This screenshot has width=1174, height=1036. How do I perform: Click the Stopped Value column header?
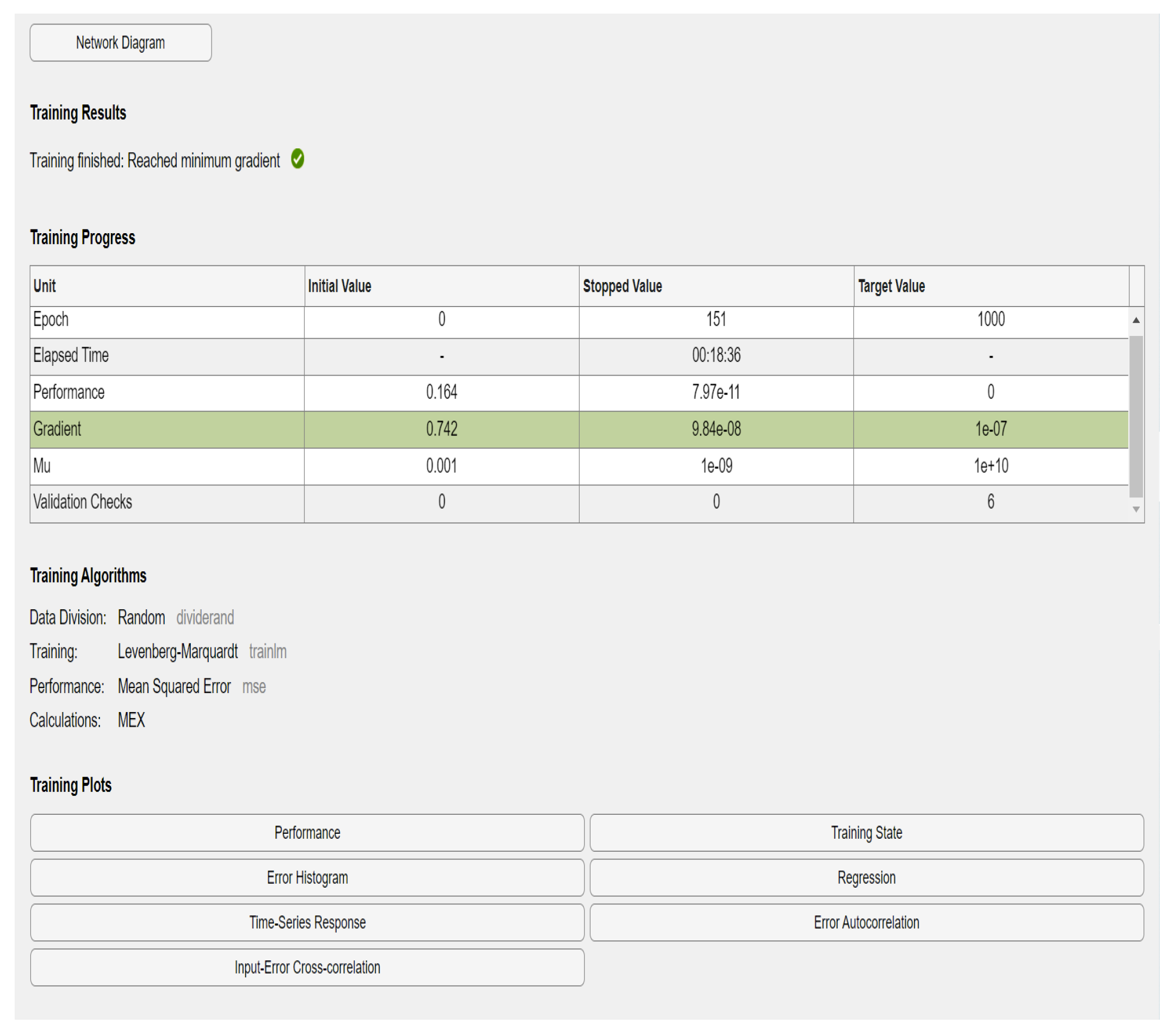pyautogui.click(x=622, y=286)
